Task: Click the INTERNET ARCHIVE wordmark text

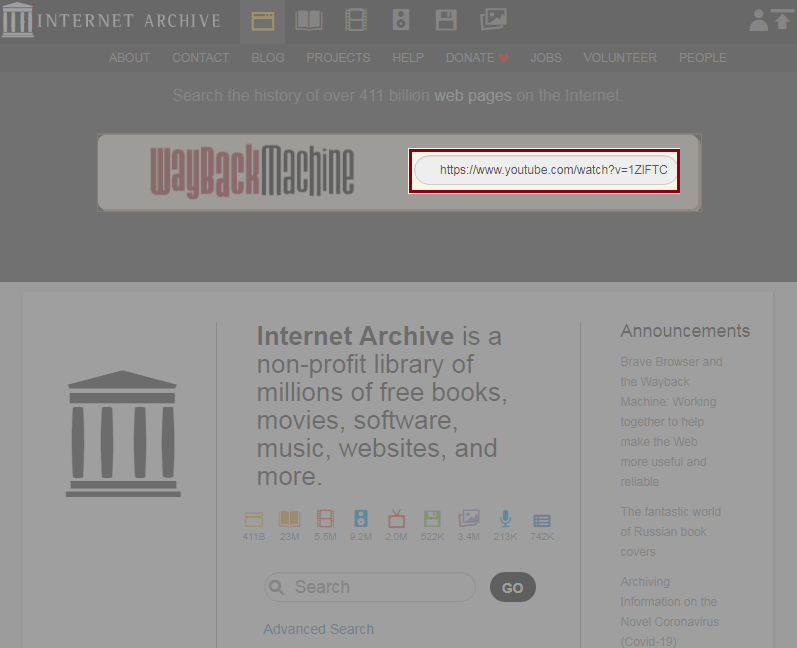Action: (129, 21)
